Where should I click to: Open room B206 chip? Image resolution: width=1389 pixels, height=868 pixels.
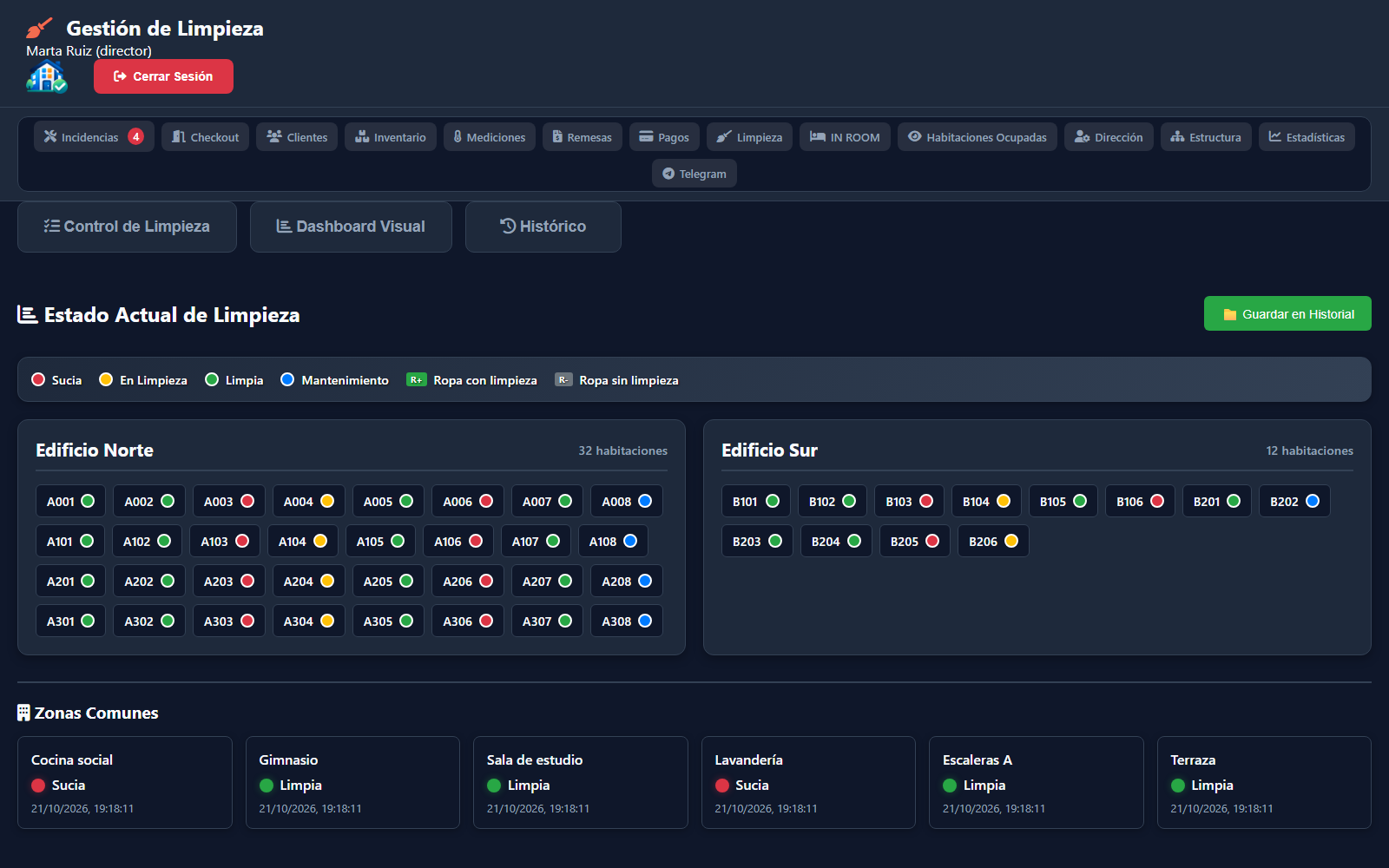(x=993, y=541)
